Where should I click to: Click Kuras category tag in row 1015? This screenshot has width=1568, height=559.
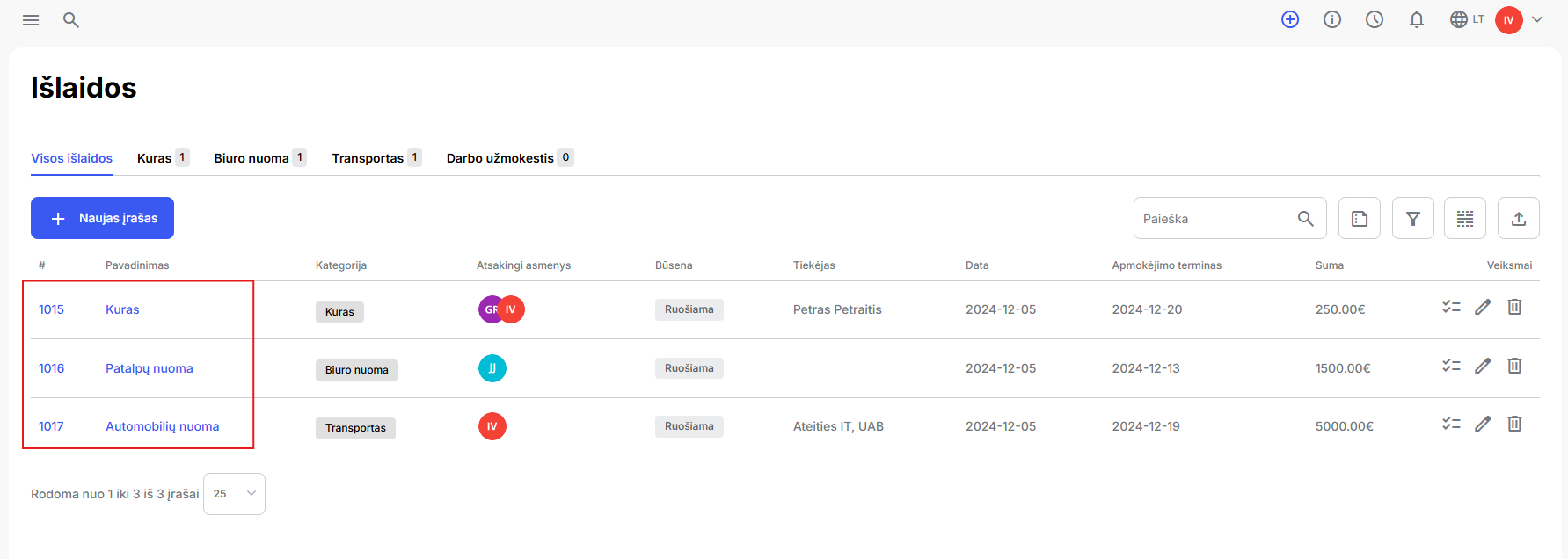tap(339, 312)
